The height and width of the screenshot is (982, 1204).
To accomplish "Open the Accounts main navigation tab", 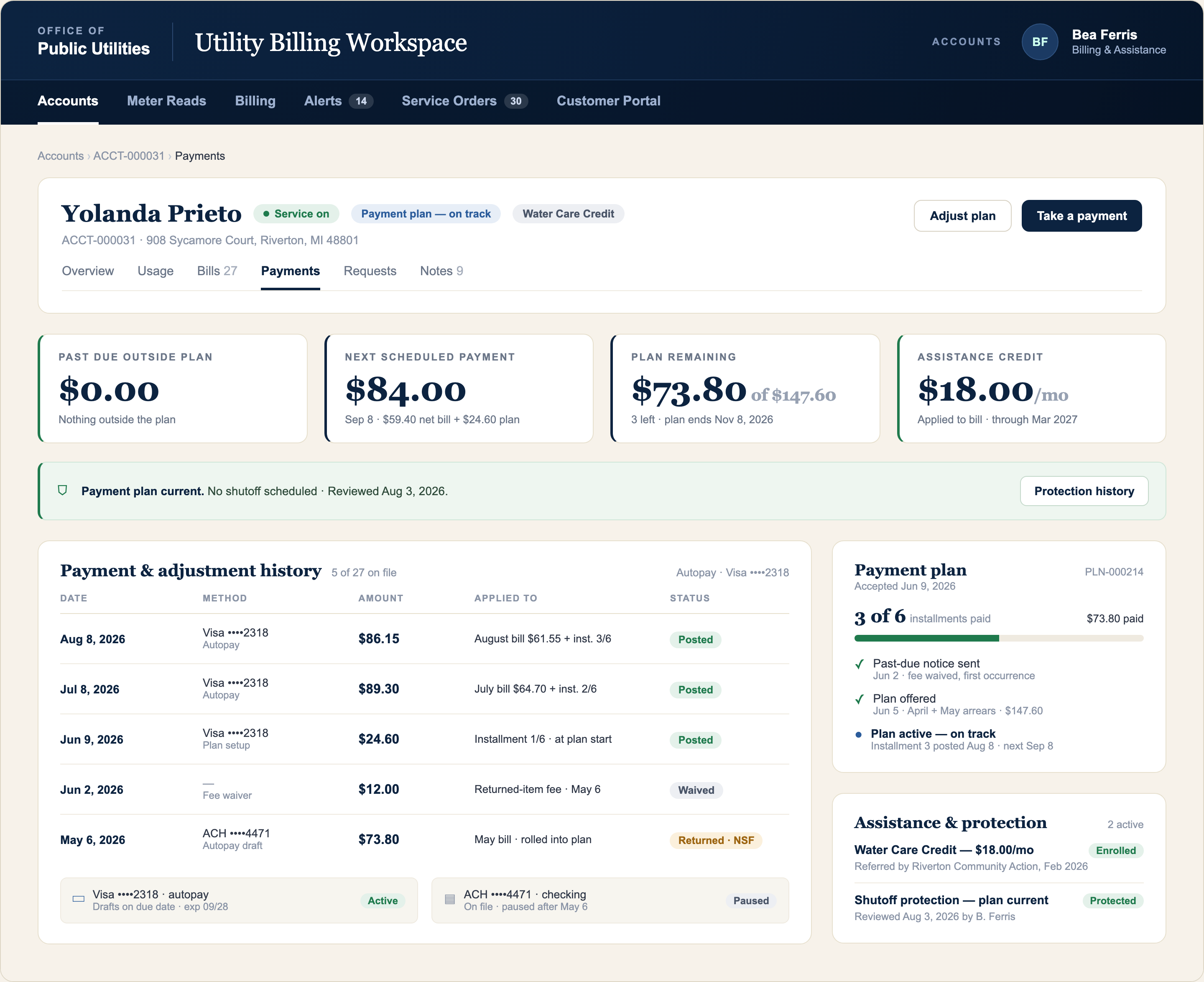I will pos(68,101).
